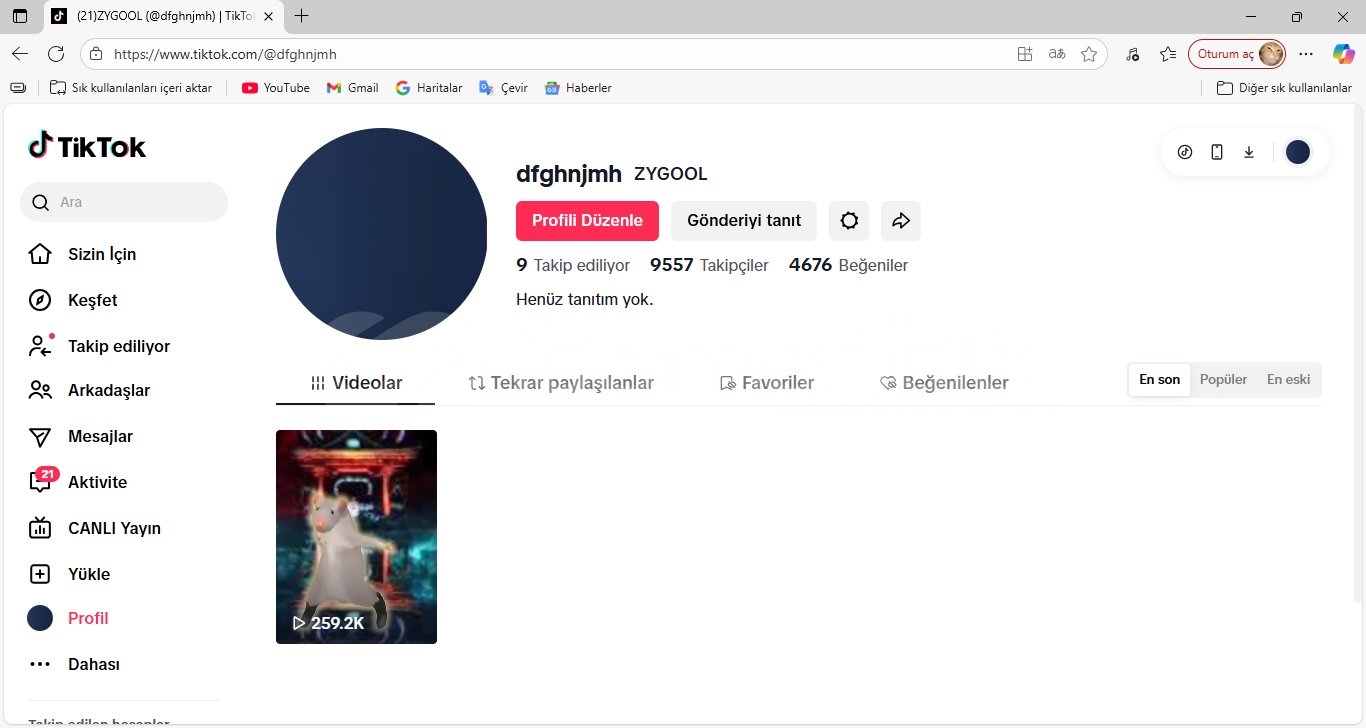Viewport: 1366px width, 728px height.
Task: Open the dancing mouse video thumbnail
Action: [356, 537]
